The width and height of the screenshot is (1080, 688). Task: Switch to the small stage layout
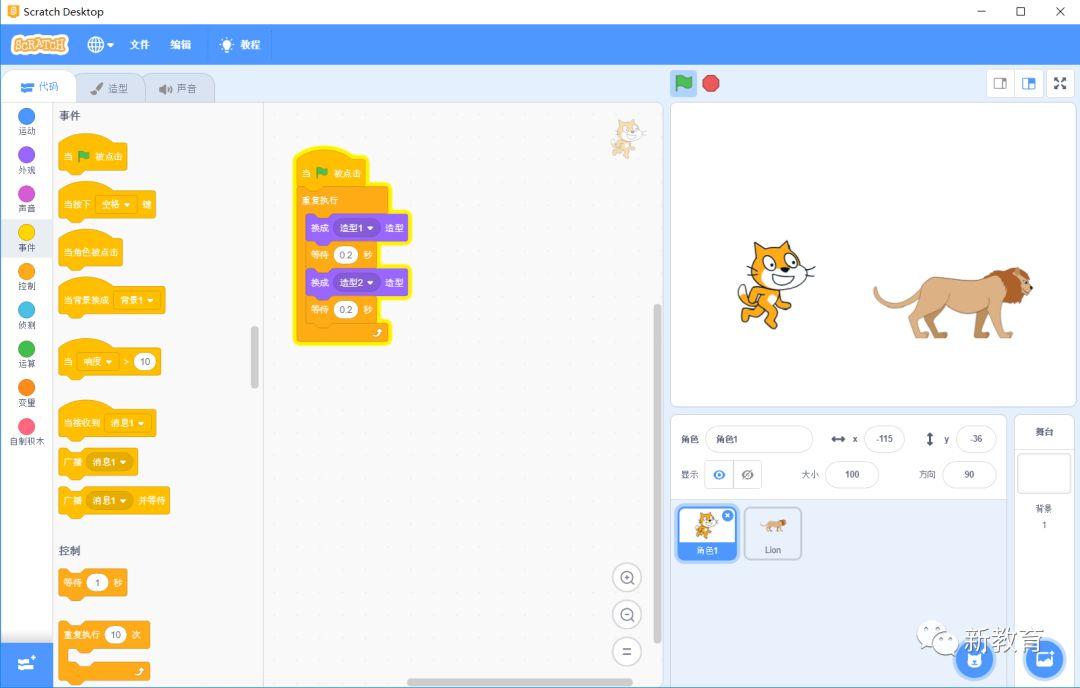[x=1000, y=83]
